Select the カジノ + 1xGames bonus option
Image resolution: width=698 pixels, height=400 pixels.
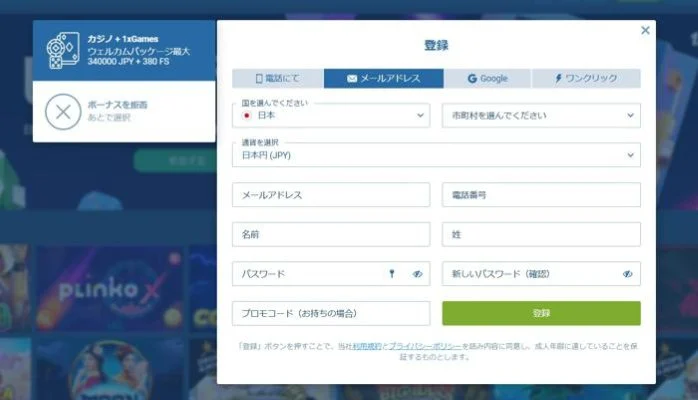(124, 50)
